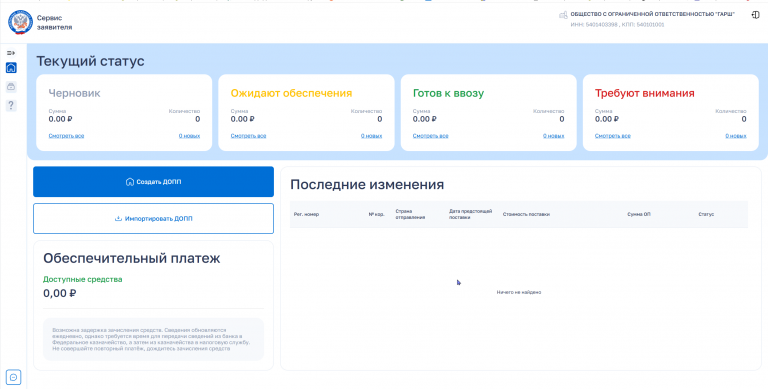The image size is (768, 389).
Task: Open Смотреть все under Черновик
Action: coord(66,136)
